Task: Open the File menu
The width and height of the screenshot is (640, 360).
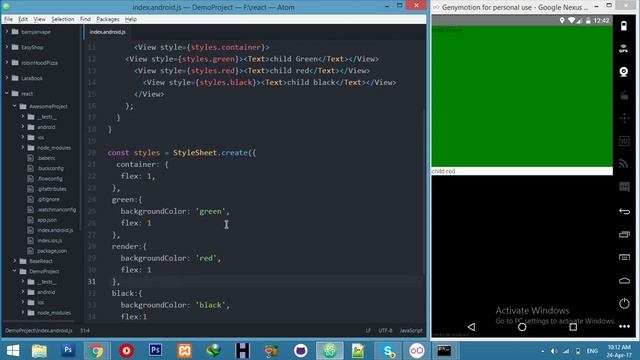Action: click(8, 19)
